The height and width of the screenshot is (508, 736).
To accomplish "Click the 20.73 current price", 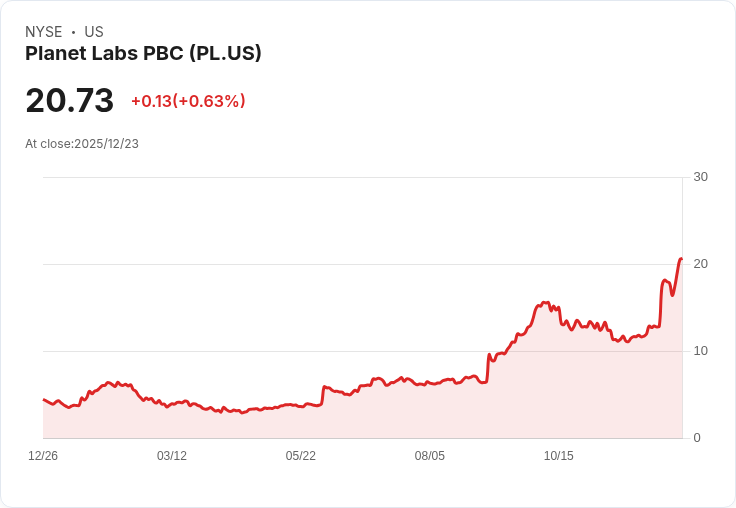I will [69, 100].
